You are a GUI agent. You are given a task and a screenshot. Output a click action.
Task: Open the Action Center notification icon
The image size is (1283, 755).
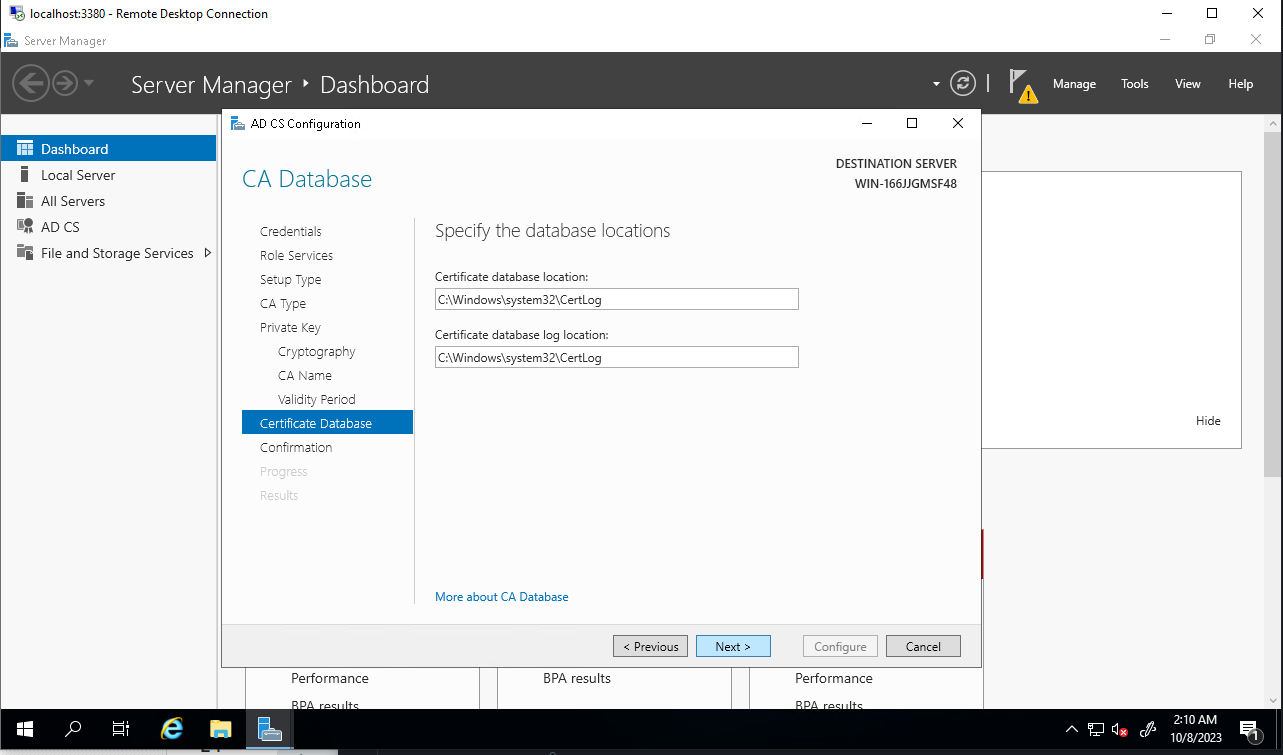tap(1249, 729)
